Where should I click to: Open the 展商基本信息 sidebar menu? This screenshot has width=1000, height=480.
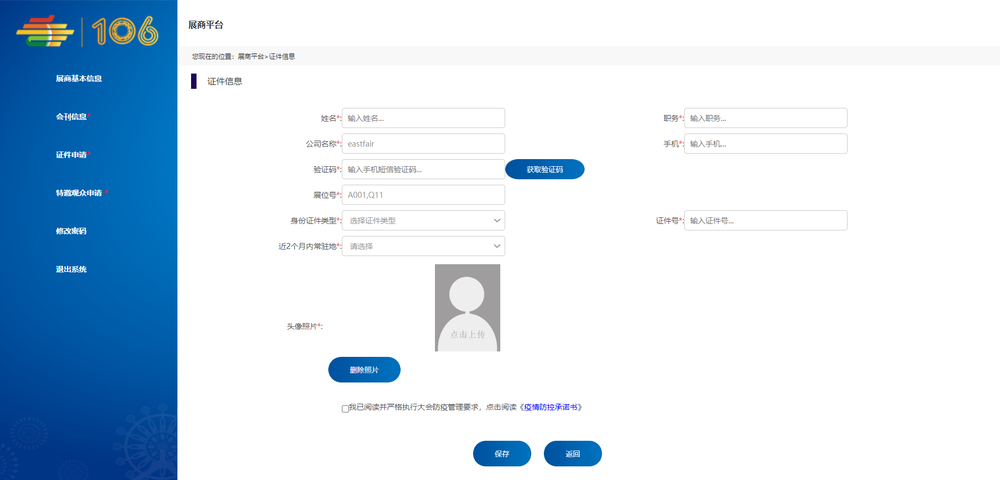click(x=79, y=78)
